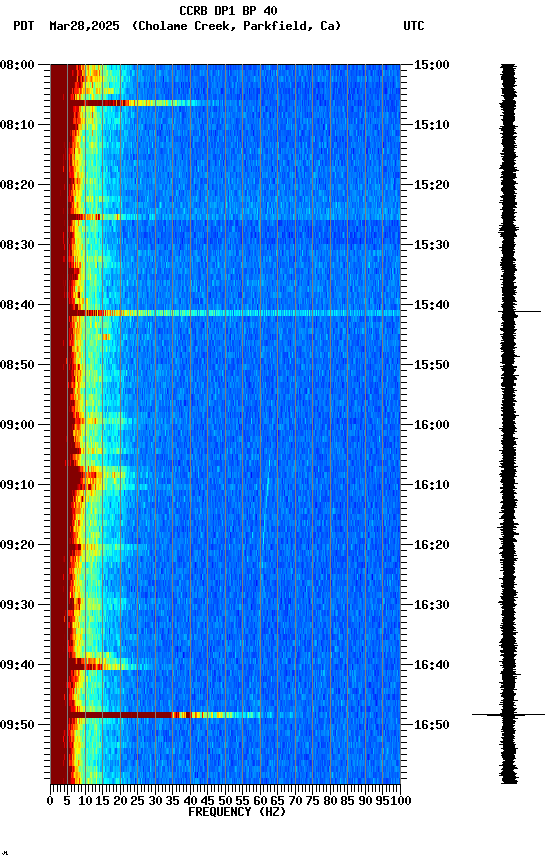Click the '09:10' PDT time label
Screen dimensions: 552x864
[x=17, y=485]
